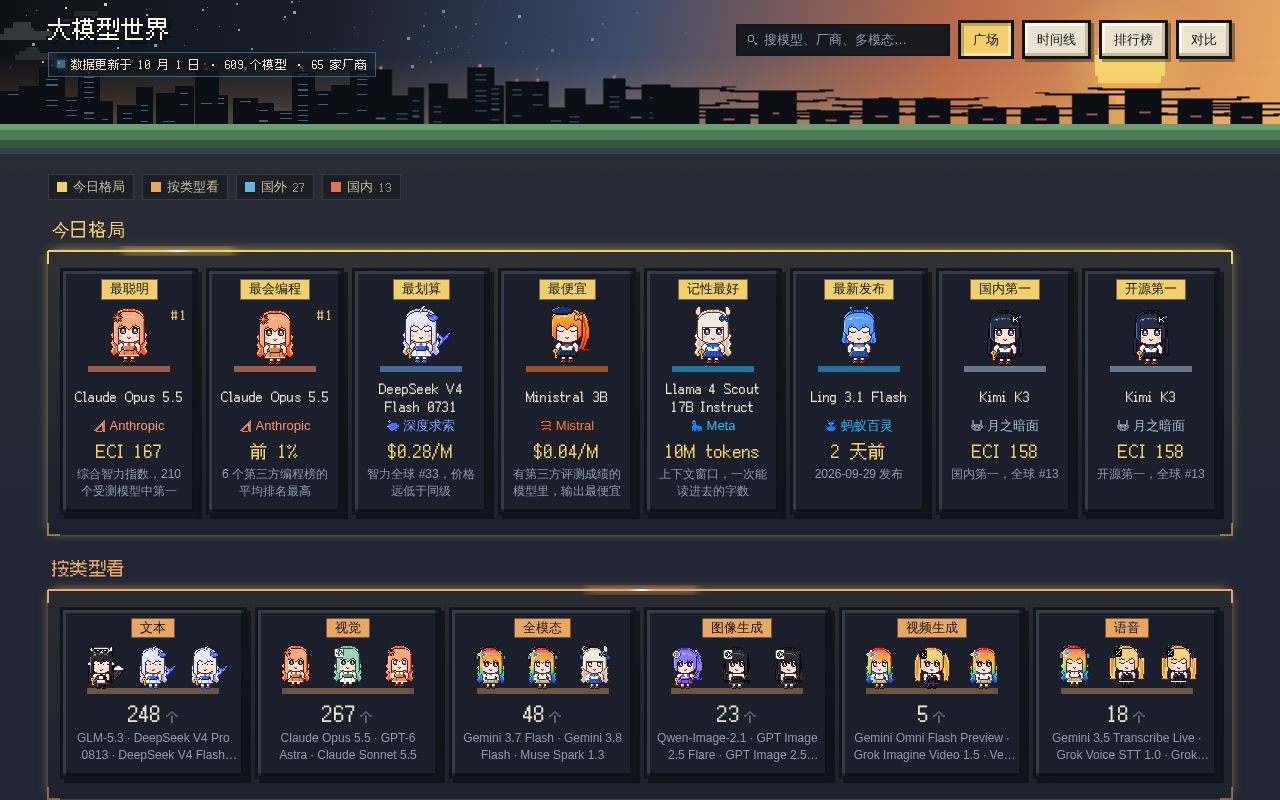Image resolution: width=1280 pixels, height=800 pixels.
Task: Click the 267 count in 视觉 card
Action: coord(338,714)
